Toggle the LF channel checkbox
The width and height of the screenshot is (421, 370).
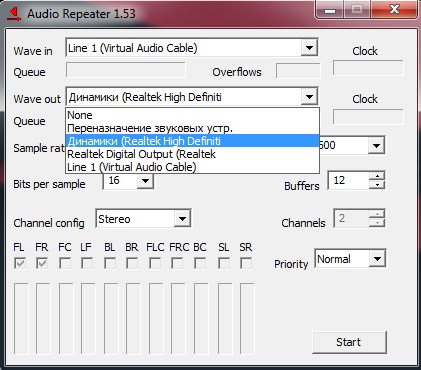click(x=87, y=264)
